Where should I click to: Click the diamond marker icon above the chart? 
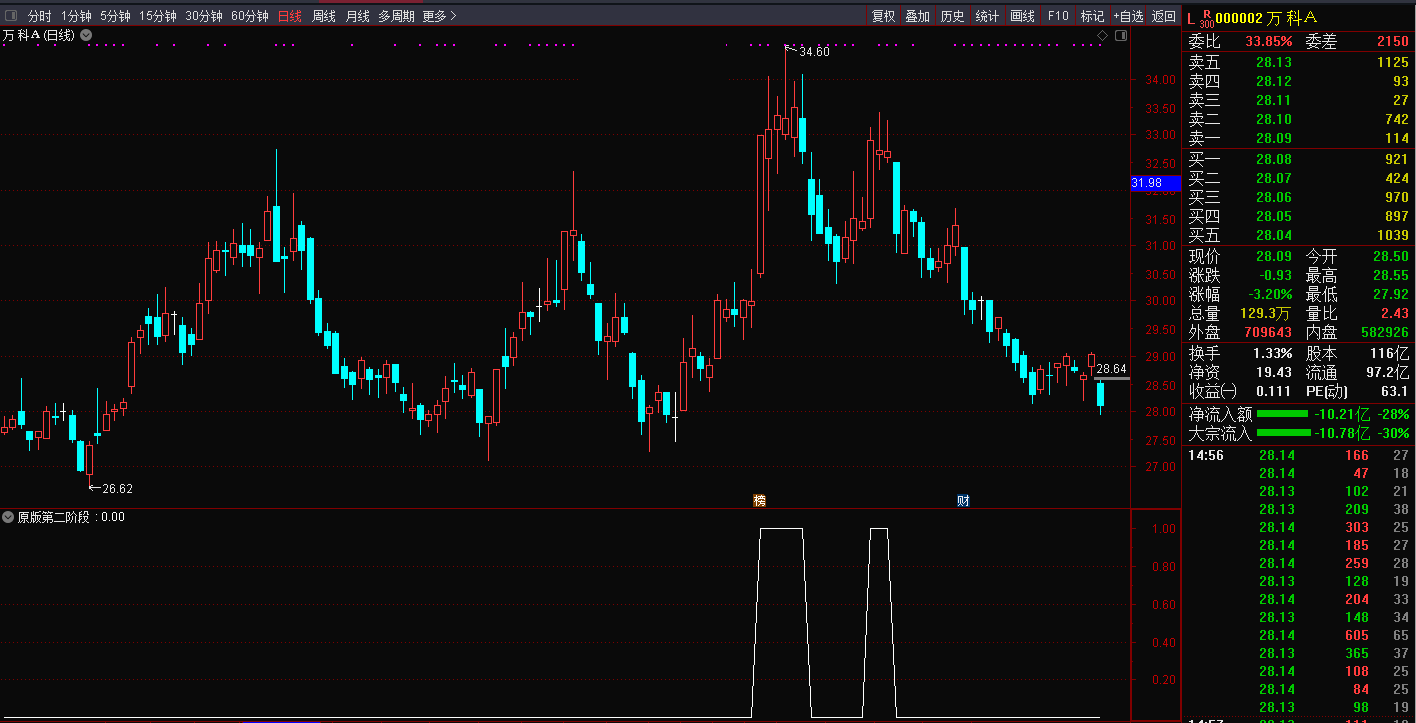1102,35
